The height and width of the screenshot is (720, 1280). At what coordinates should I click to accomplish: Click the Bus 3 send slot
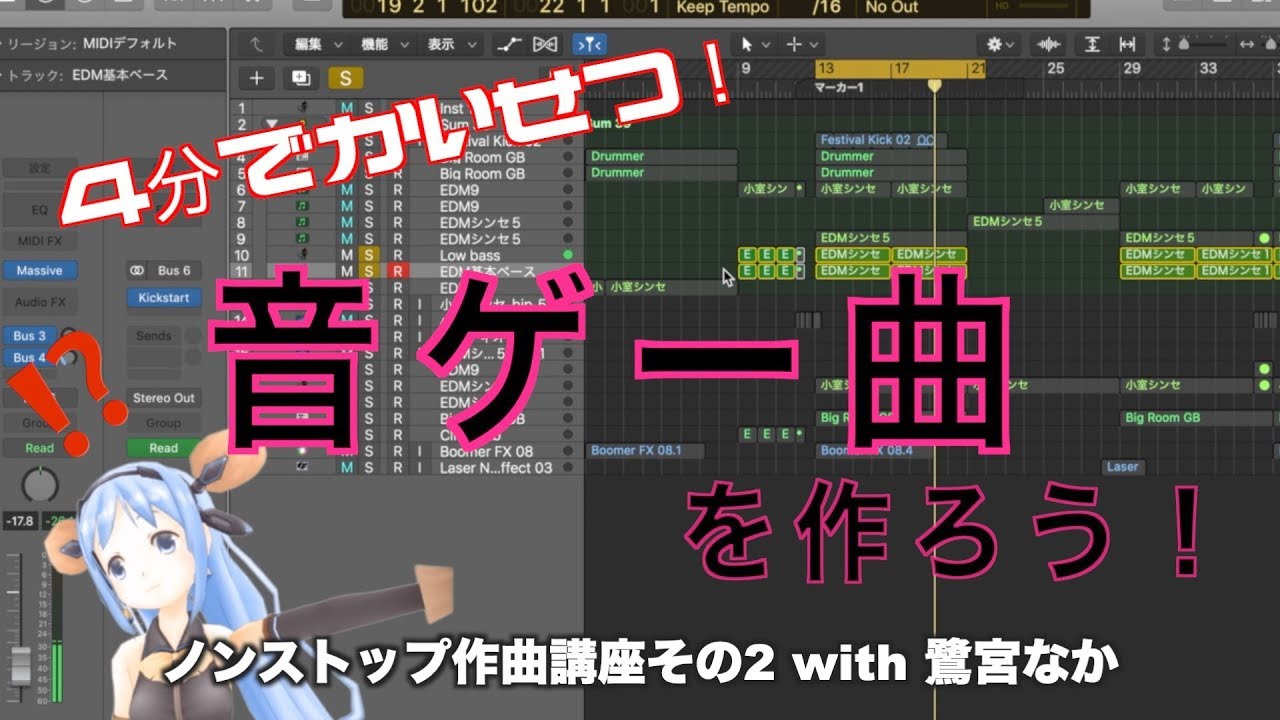[30, 336]
